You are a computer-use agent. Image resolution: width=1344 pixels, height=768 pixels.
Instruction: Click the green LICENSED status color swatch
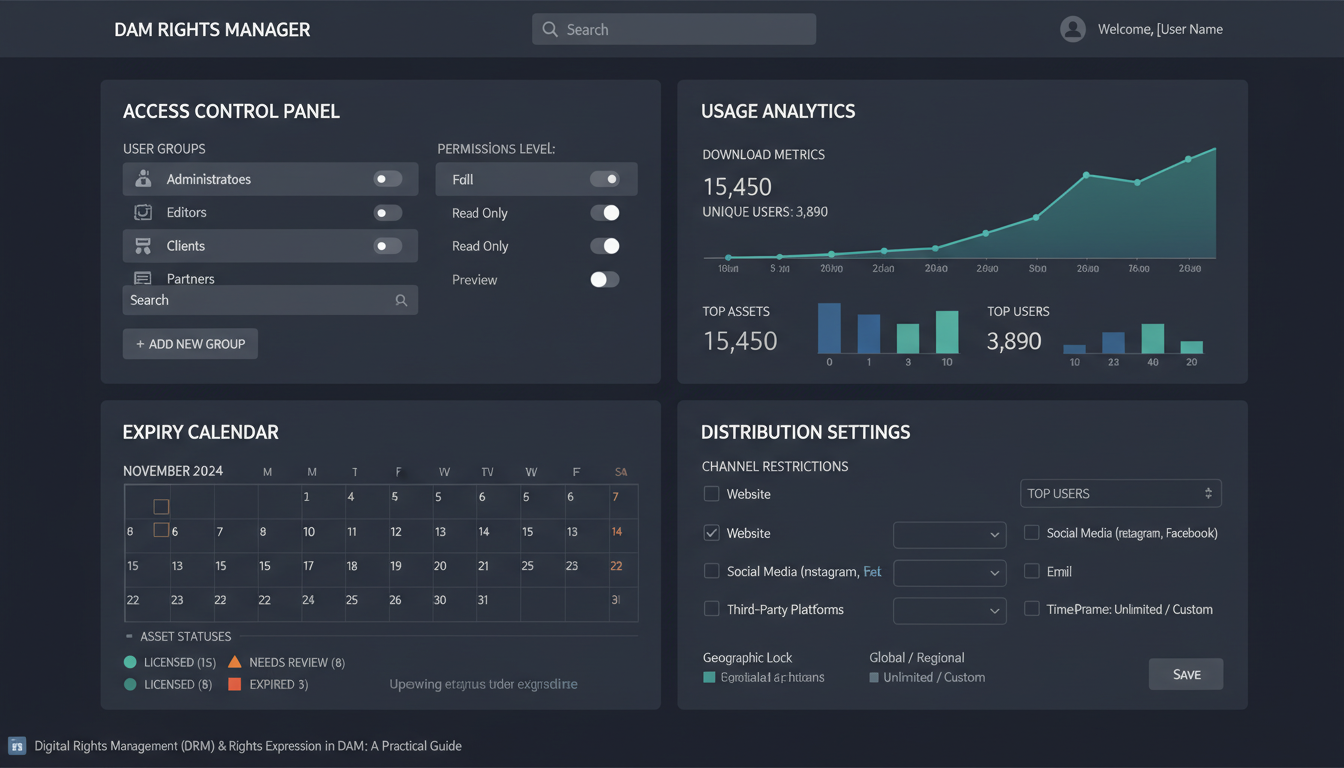point(131,662)
